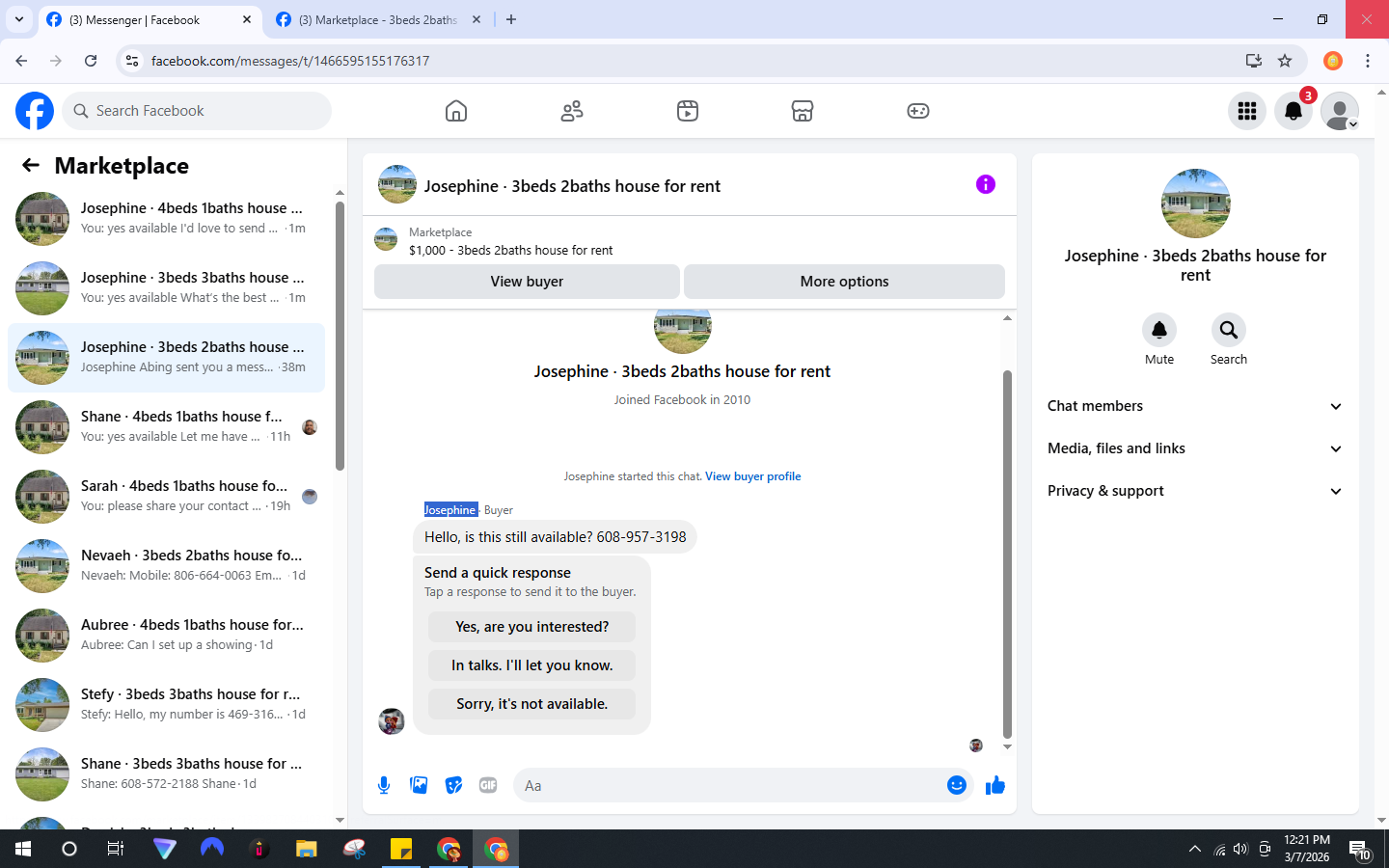Go back in the browser

click(21, 61)
